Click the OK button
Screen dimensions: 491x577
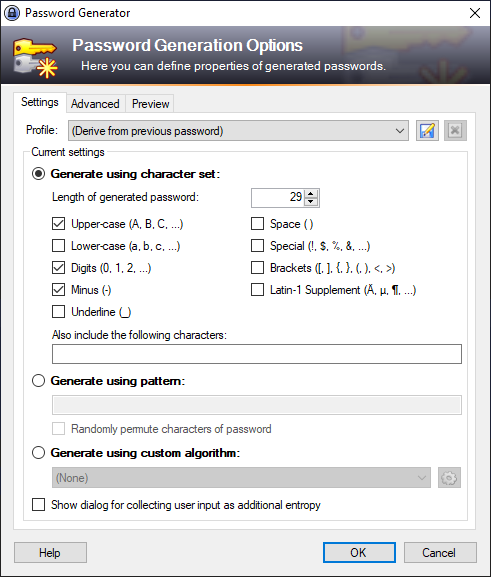359,552
